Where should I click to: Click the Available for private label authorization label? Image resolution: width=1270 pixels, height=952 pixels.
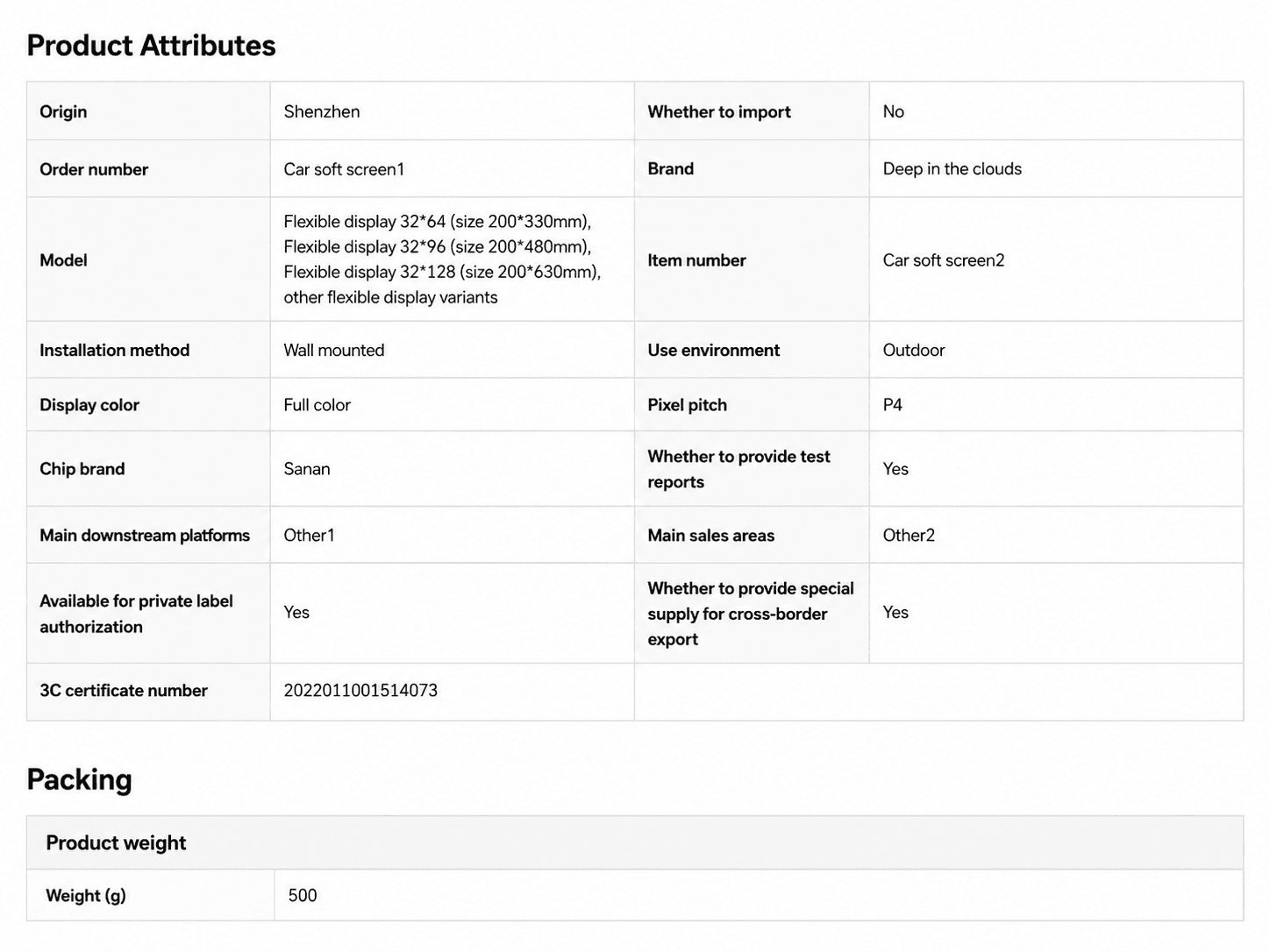(136, 614)
